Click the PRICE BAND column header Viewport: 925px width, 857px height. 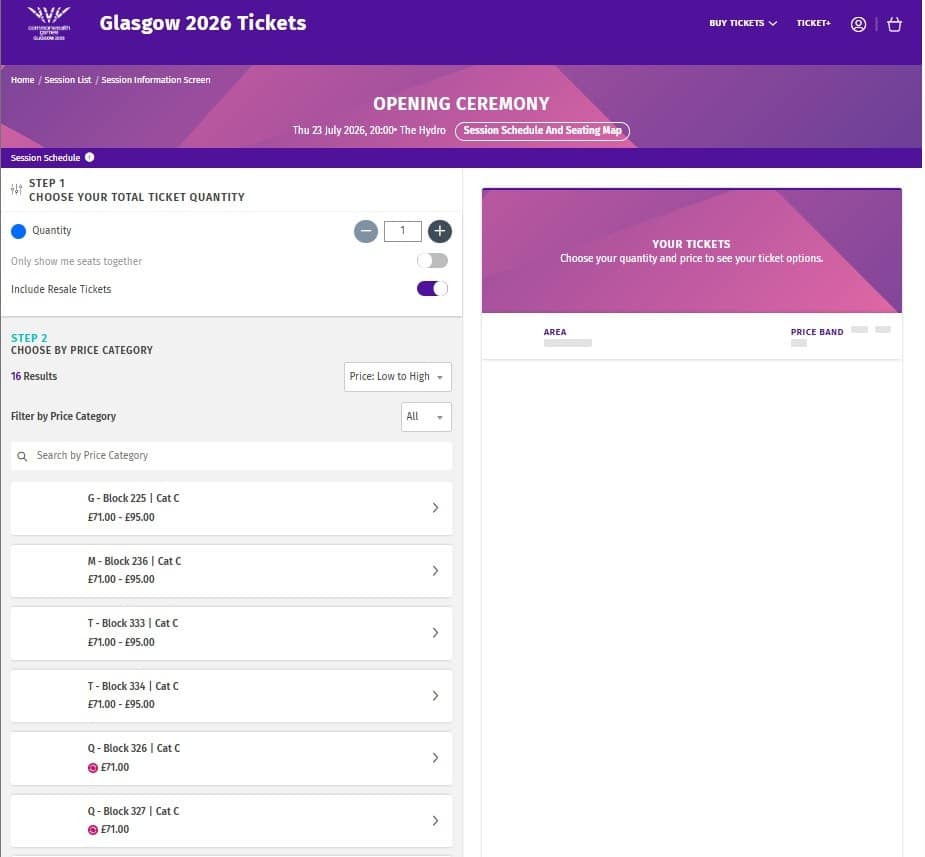click(x=816, y=332)
